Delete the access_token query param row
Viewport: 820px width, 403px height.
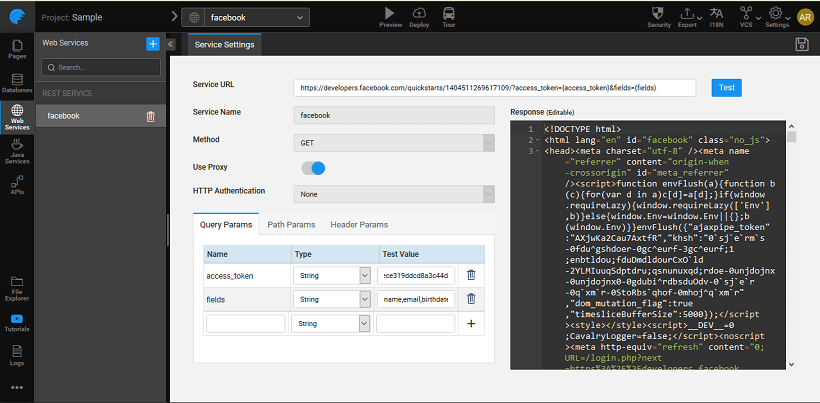pyautogui.click(x=471, y=274)
